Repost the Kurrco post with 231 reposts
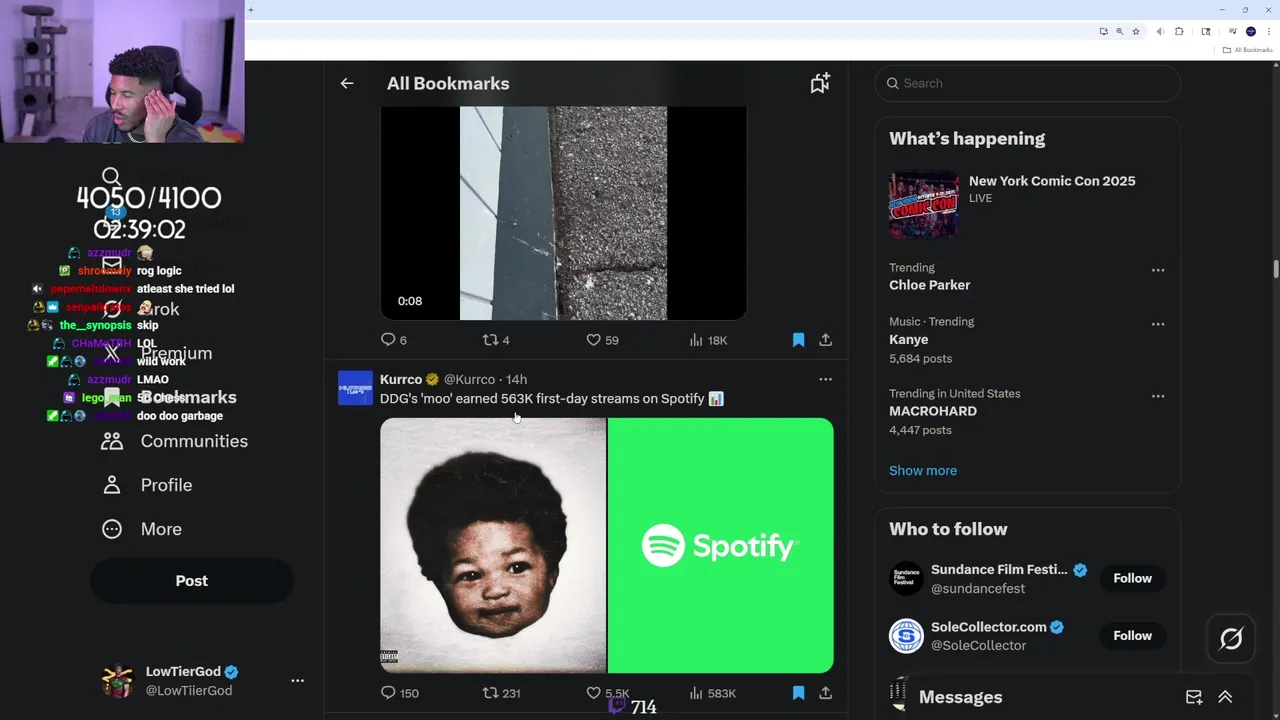Screen dimensions: 1280x720 [502, 692]
